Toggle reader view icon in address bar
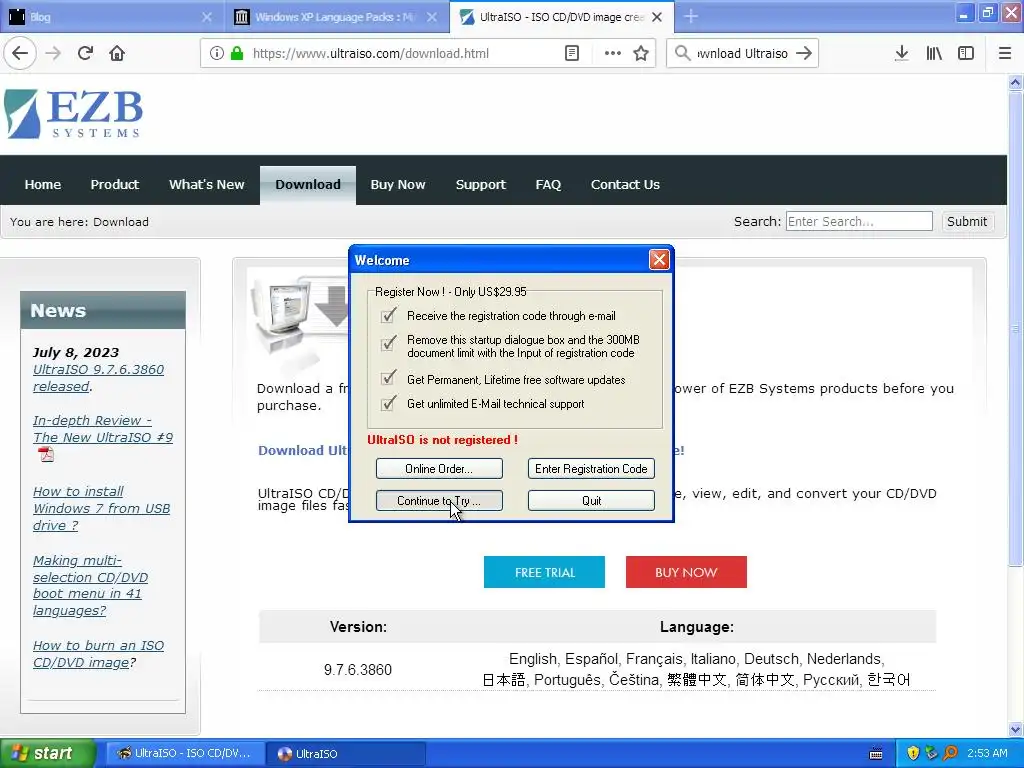This screenshot has height=768, width=1024. (x=571, y=53)
